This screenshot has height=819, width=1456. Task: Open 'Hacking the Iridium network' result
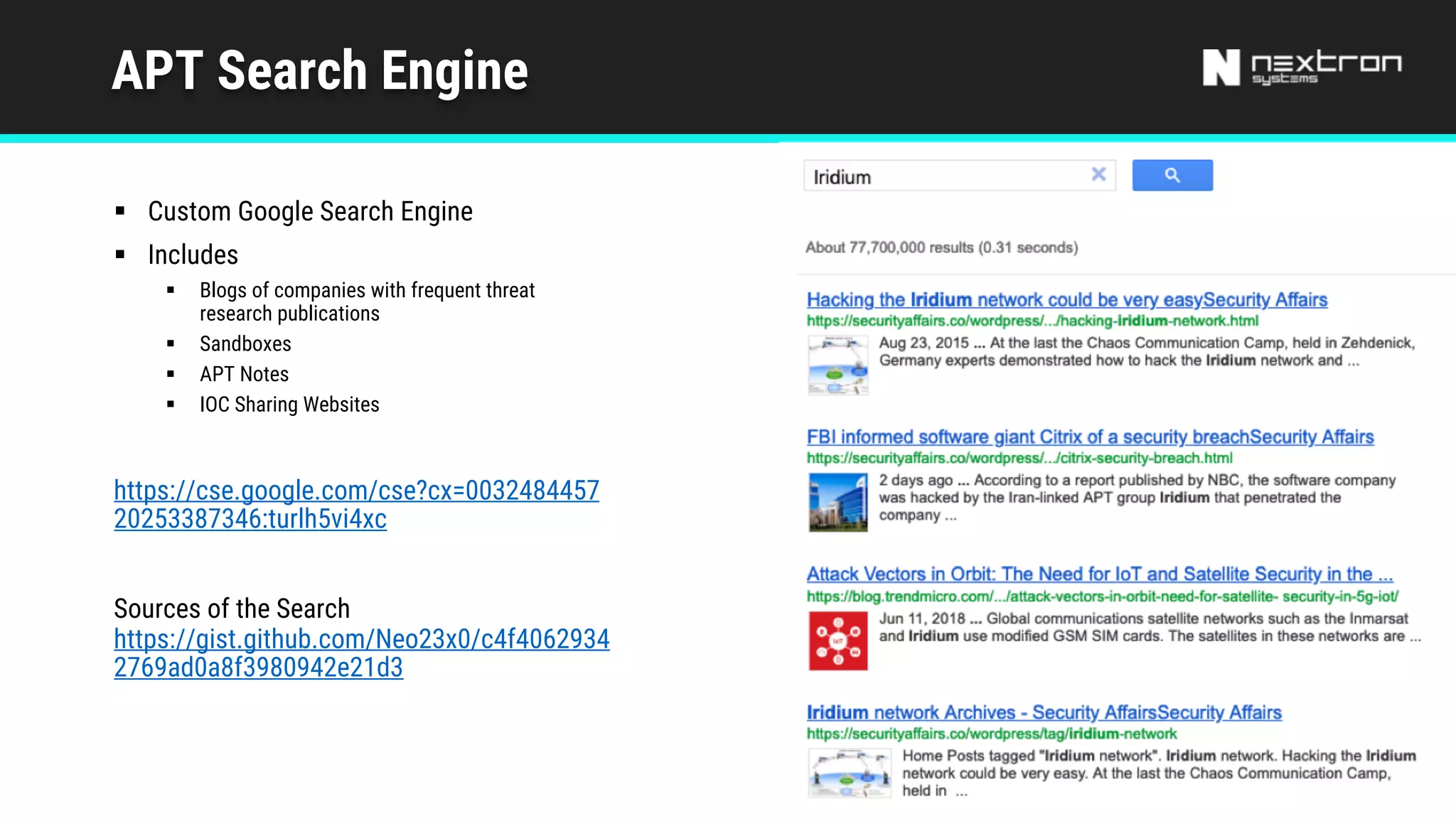[x=1067, y=299]
